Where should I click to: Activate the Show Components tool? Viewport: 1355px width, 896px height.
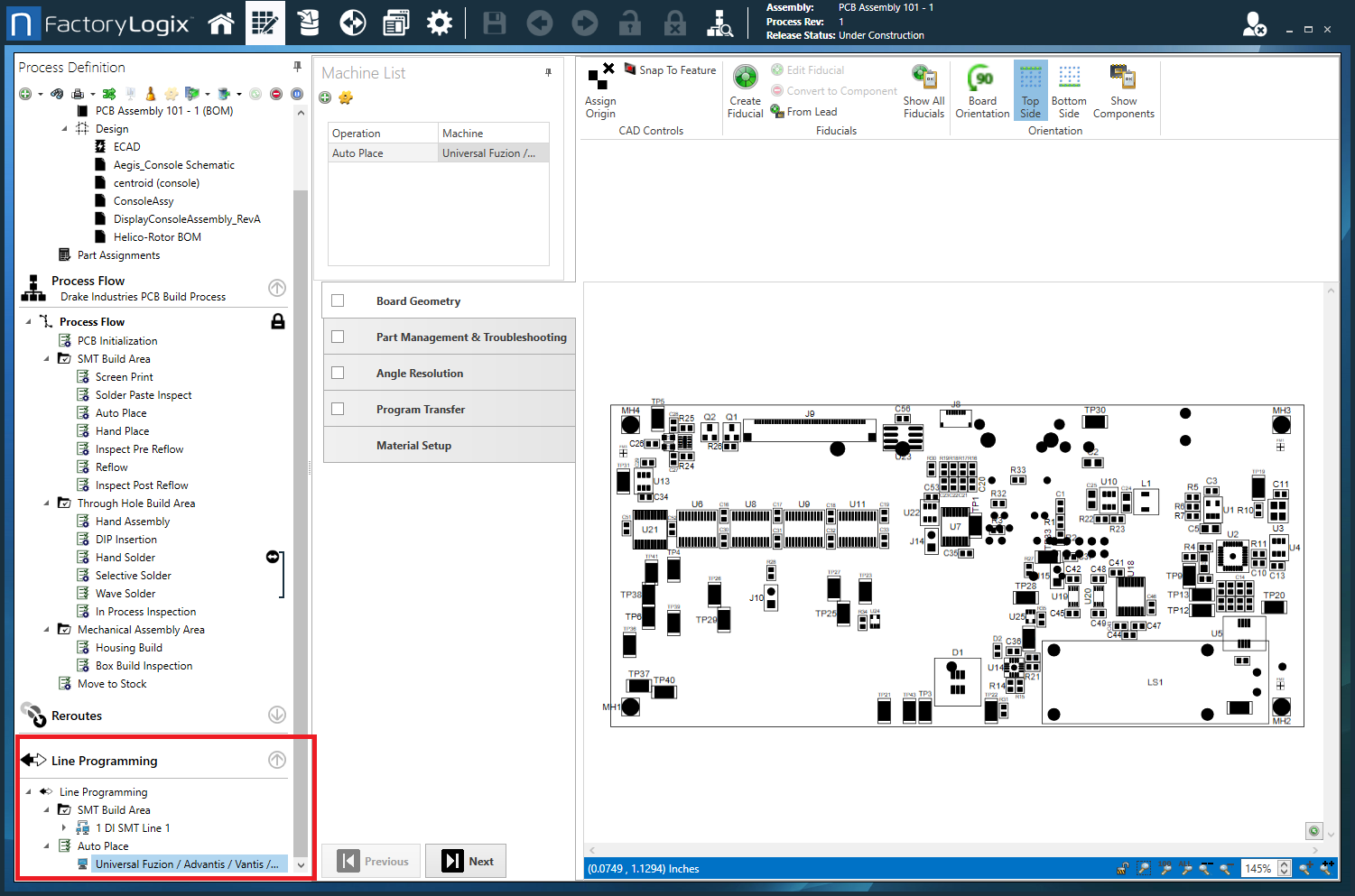(1123, 90)
